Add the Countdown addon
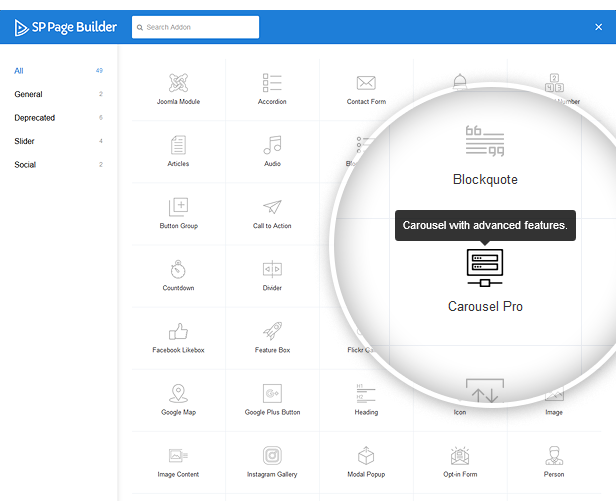 178,270
